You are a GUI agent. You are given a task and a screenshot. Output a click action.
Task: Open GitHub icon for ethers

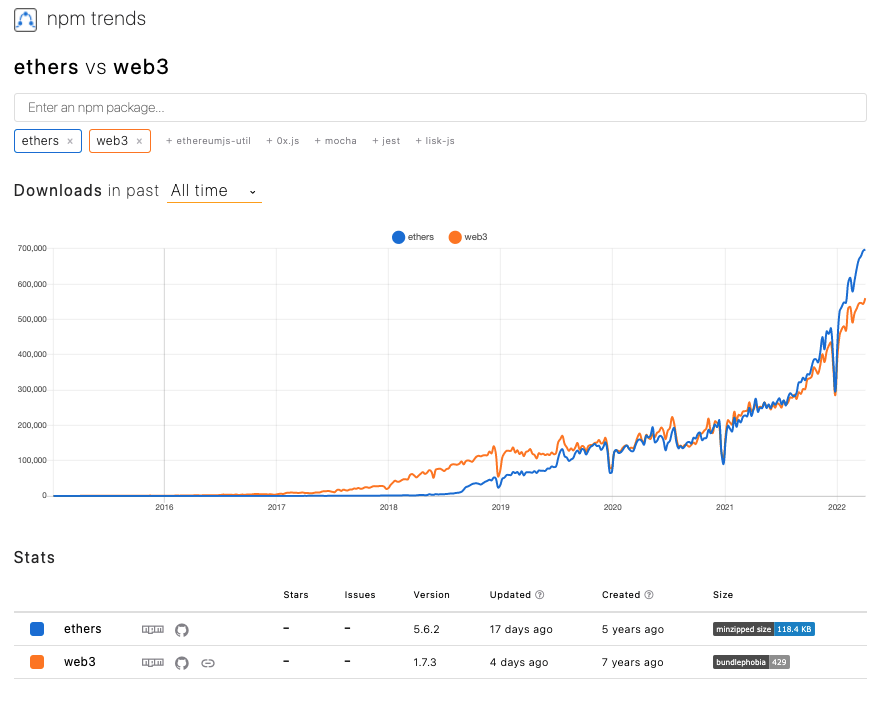tap(182, 630)
